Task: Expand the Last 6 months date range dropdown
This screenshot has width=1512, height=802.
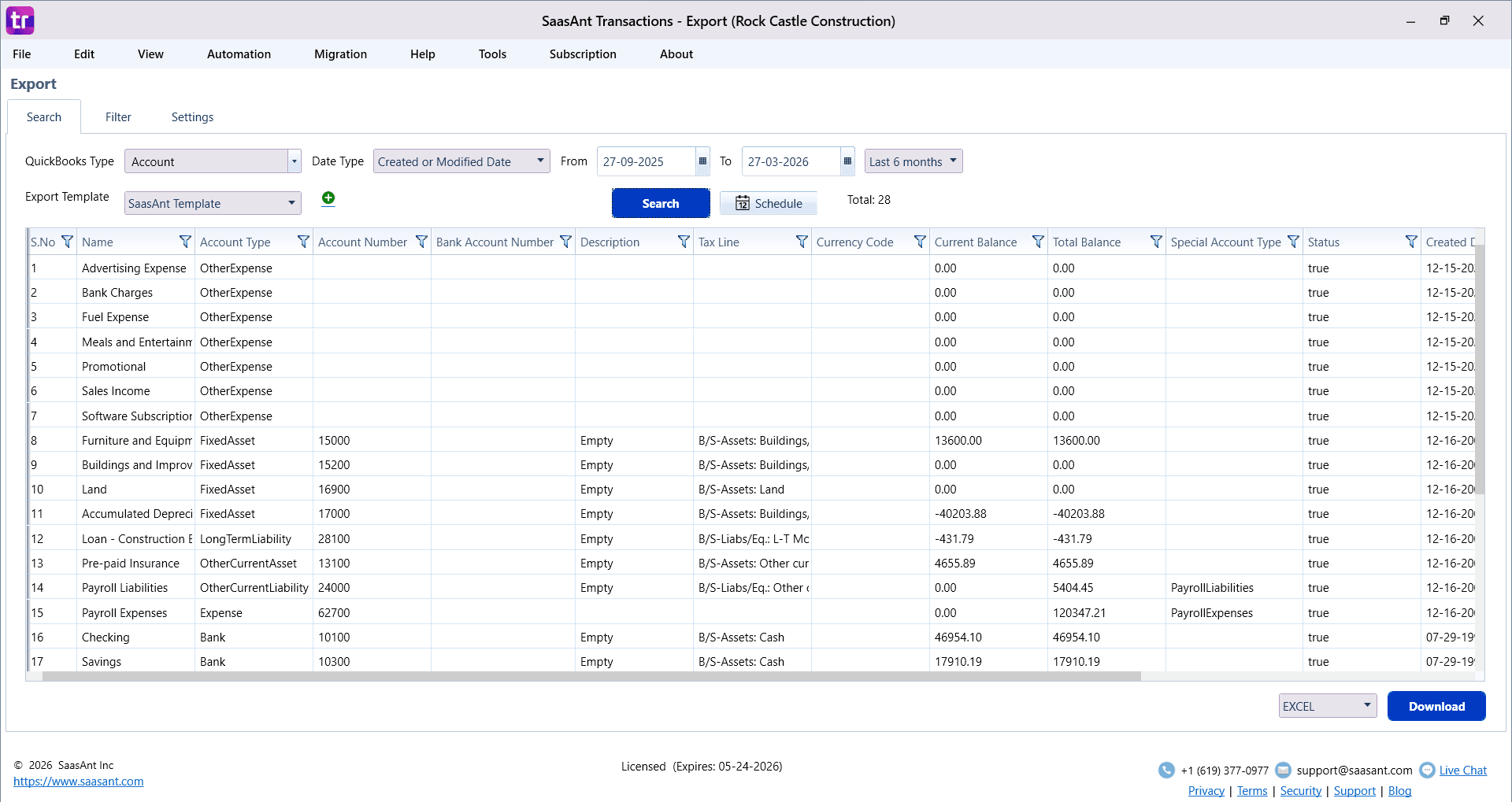Action: 953,161
